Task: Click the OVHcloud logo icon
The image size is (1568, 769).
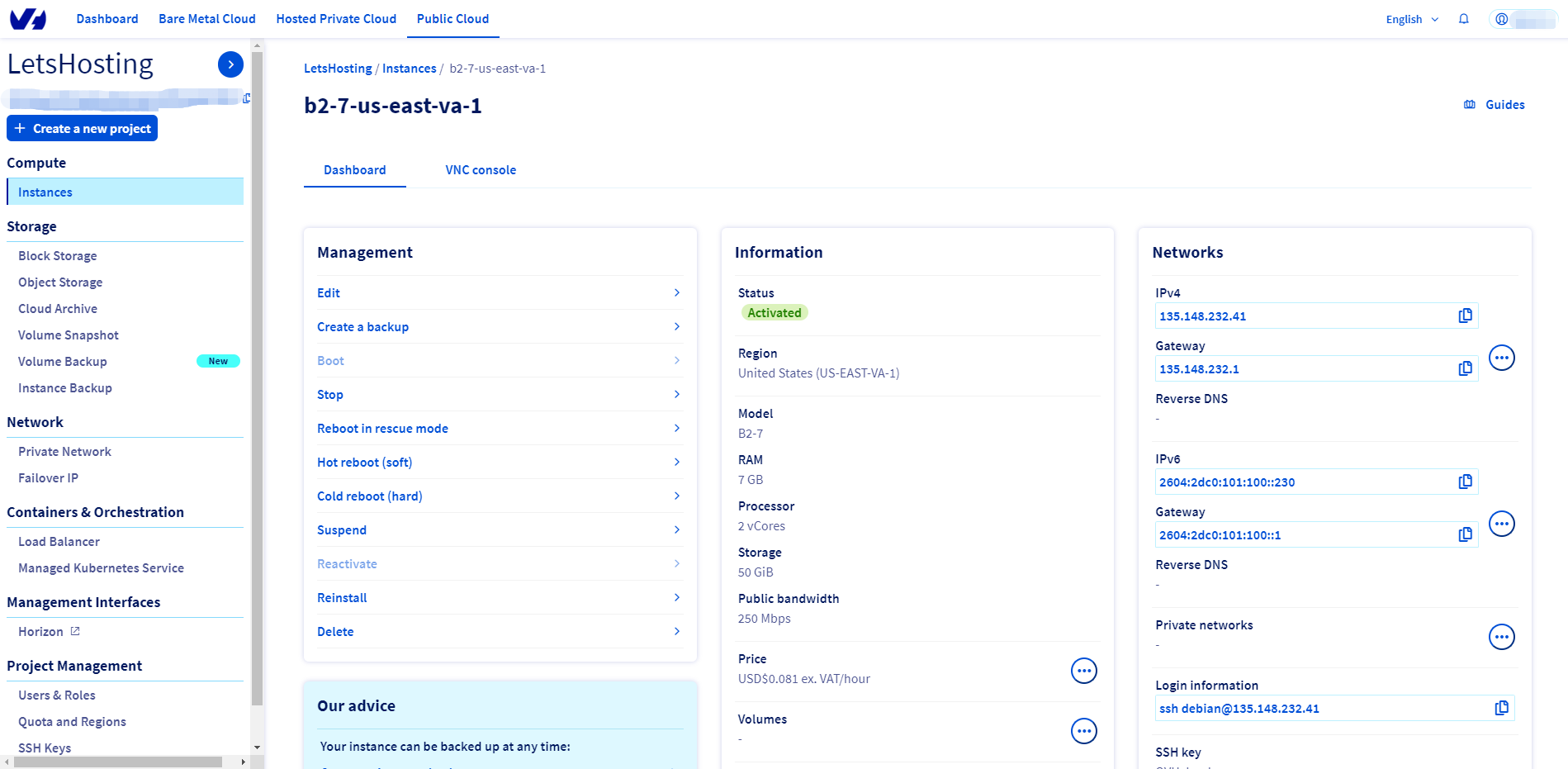Action: 28,19
